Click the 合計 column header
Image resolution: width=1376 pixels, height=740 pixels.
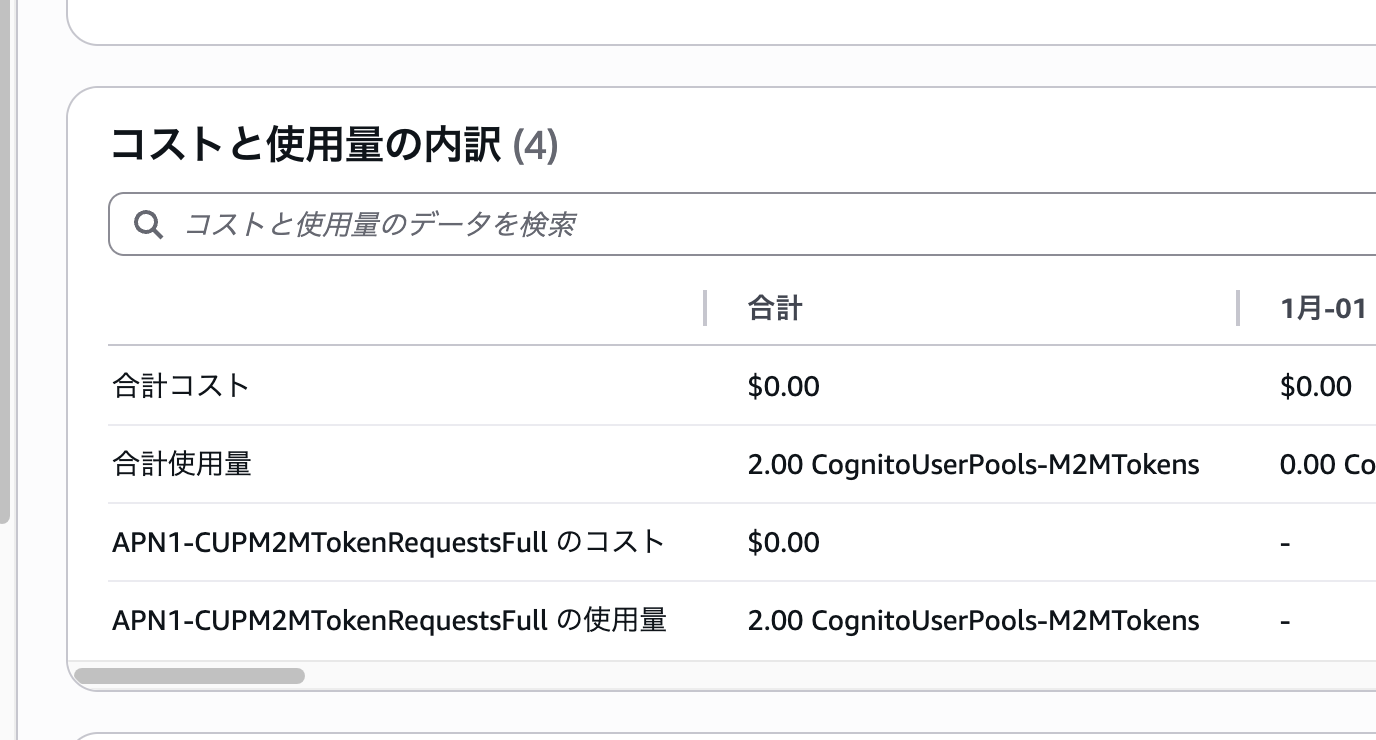coord(774,308)
